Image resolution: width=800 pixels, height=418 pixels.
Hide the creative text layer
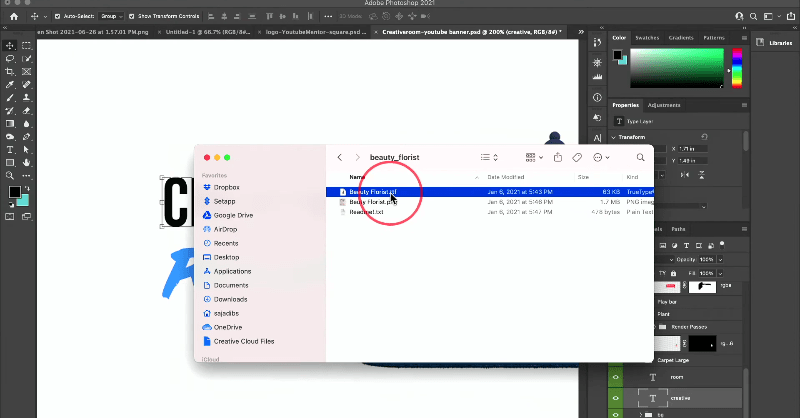click(615, 398)
